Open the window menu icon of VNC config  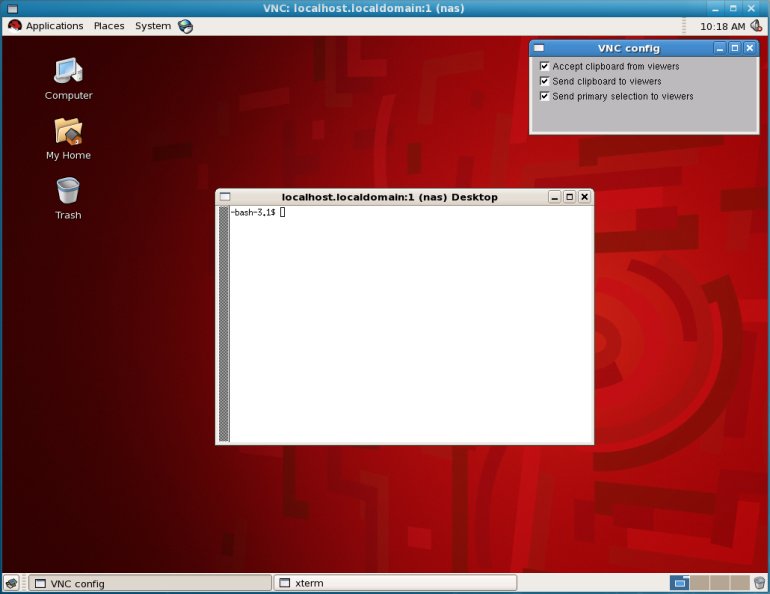(x=539, y=48)
